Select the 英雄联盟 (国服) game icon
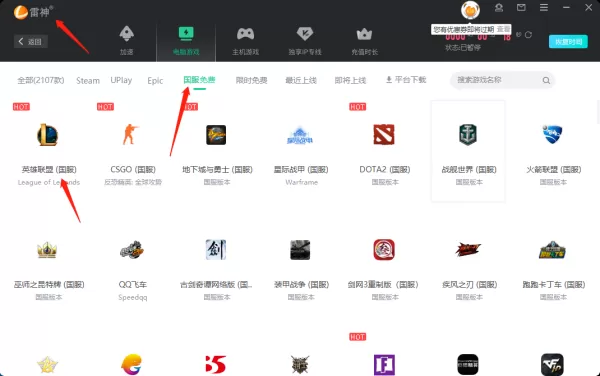 47,135
